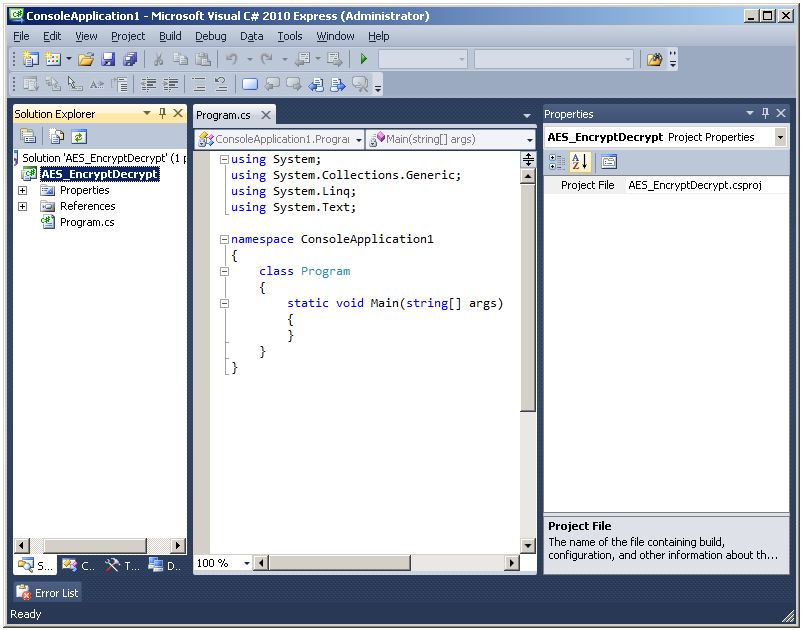This screenshot has height=630, width=801.
Task: Expand the Properties node in Solution Explorer
Action: [22, 190]
